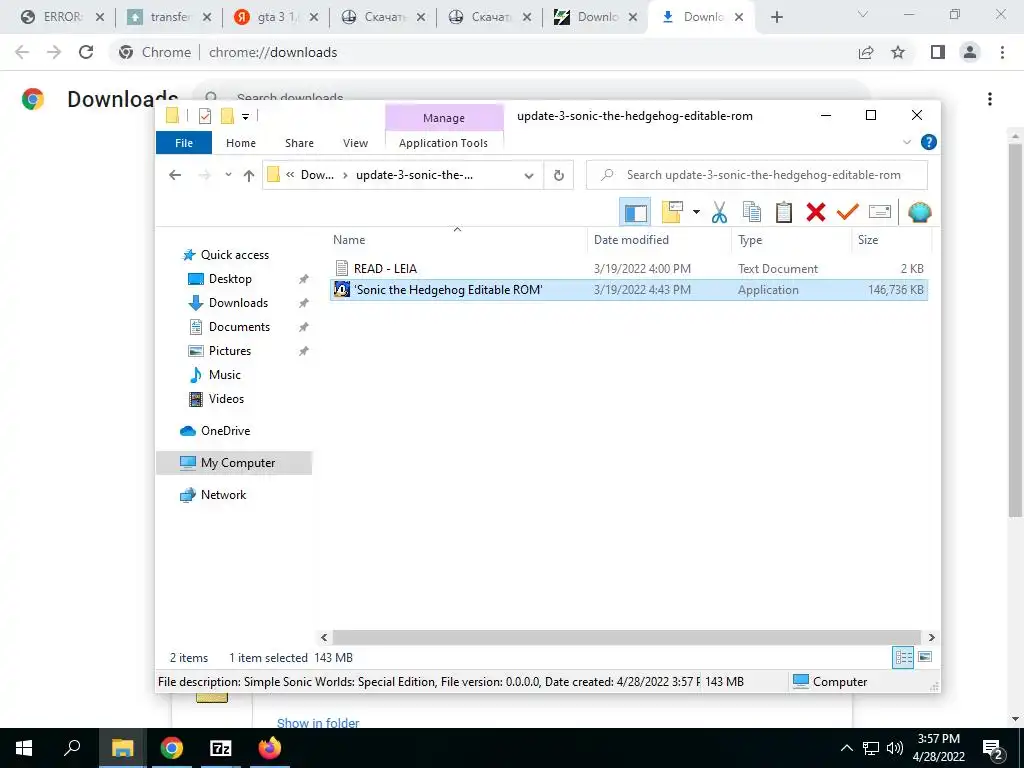The image size is (1024, 768).
Task: Sort files by Type column
Action: [x=750, y=240]
